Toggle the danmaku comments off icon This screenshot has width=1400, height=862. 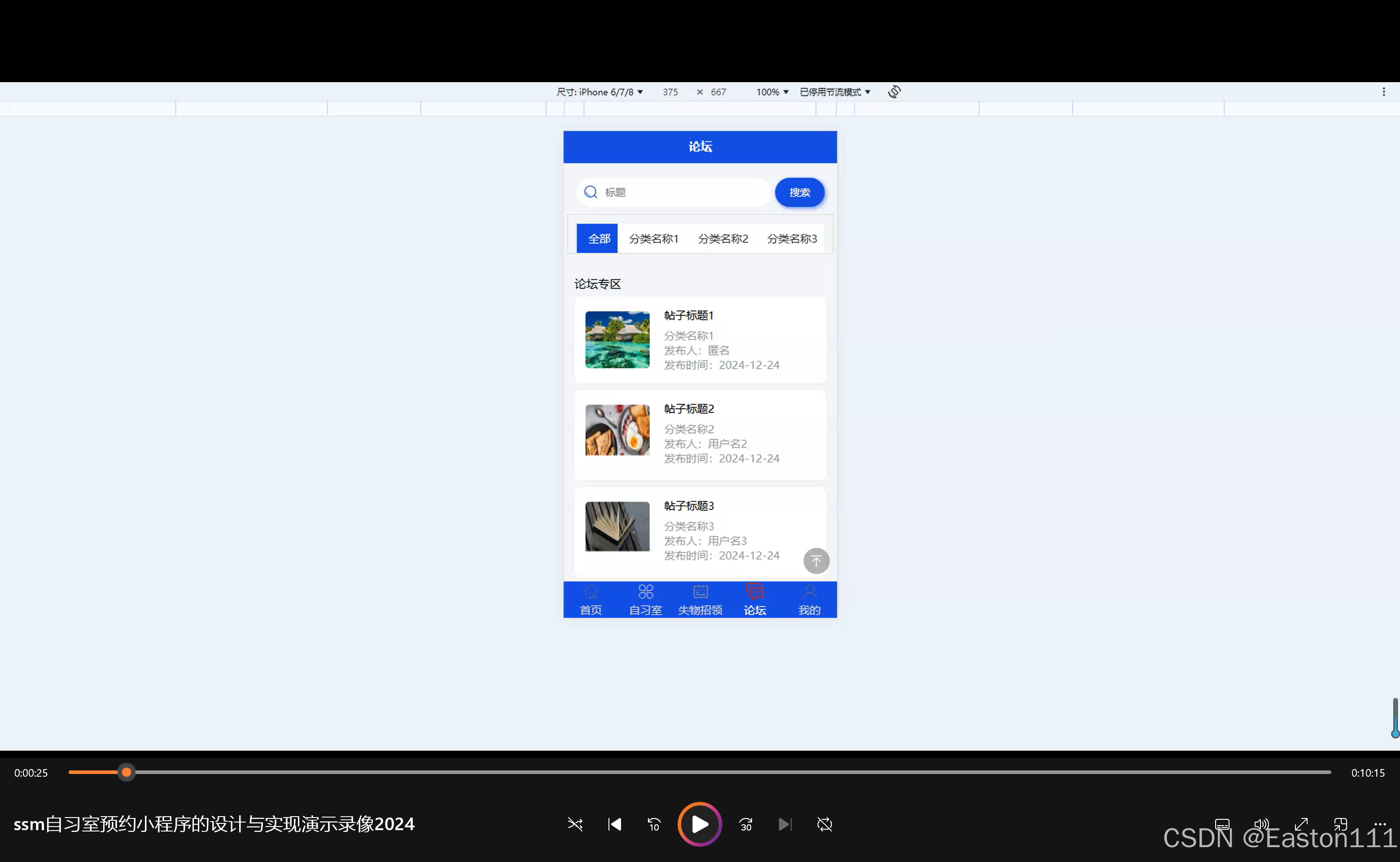pyautogui.click(x=824, y=824)
